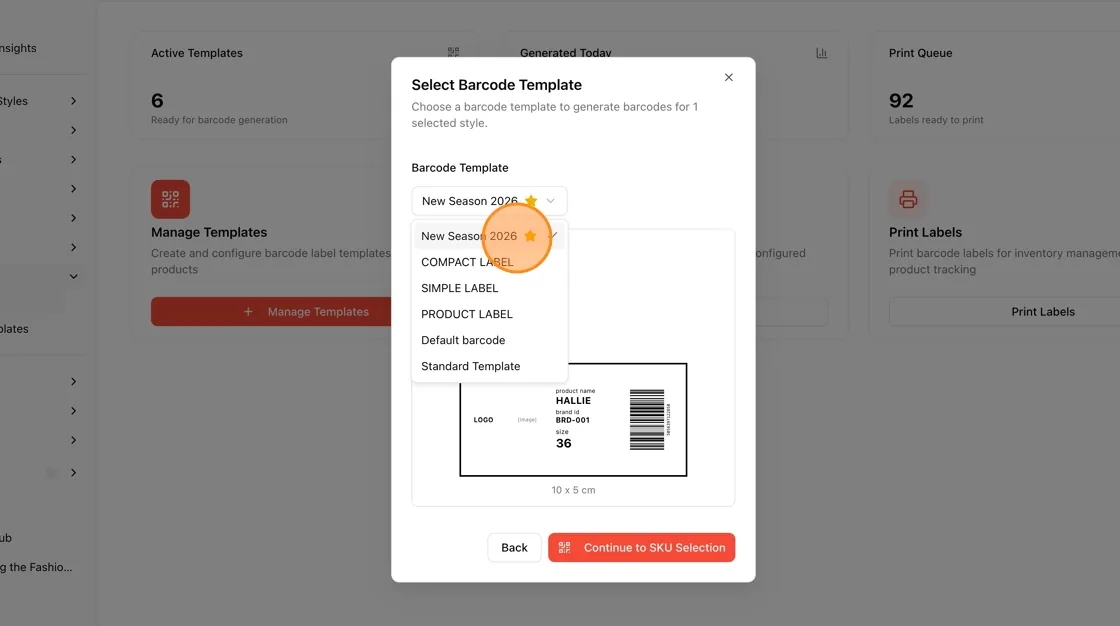Screen dimensions: 1120x626
Task: Click the Manage Templates QR icon tile
Action: 170,199
